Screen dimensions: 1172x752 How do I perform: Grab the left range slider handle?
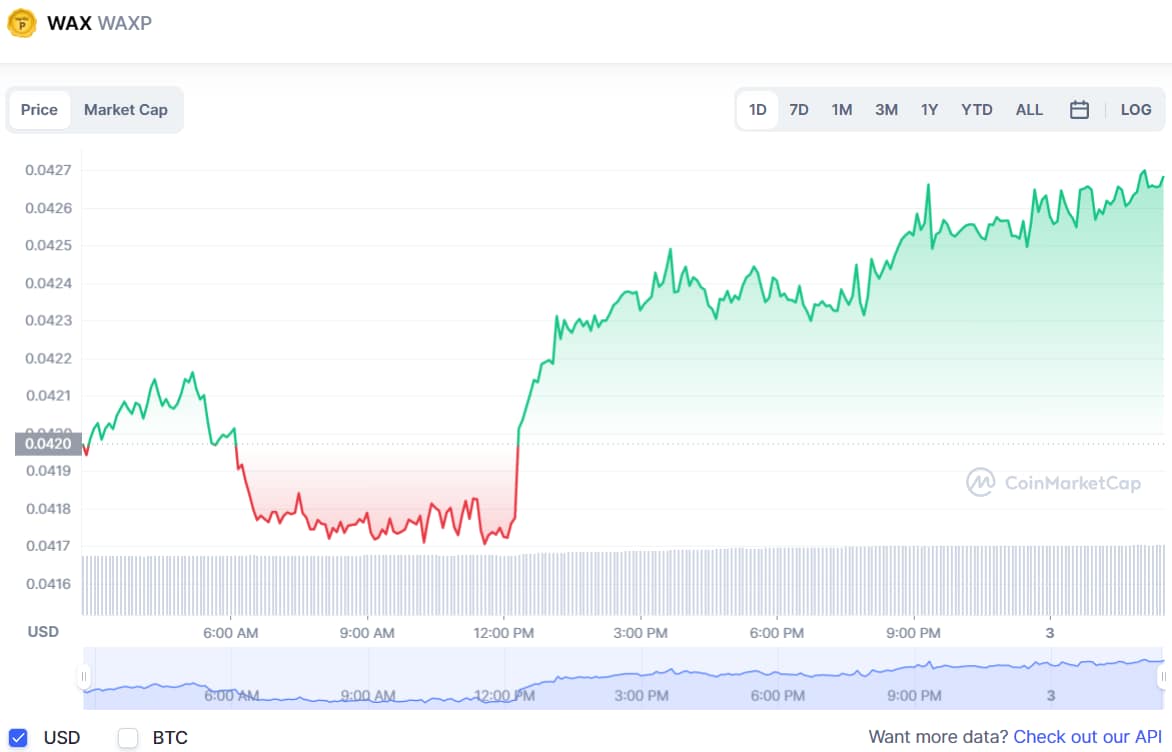84,678
